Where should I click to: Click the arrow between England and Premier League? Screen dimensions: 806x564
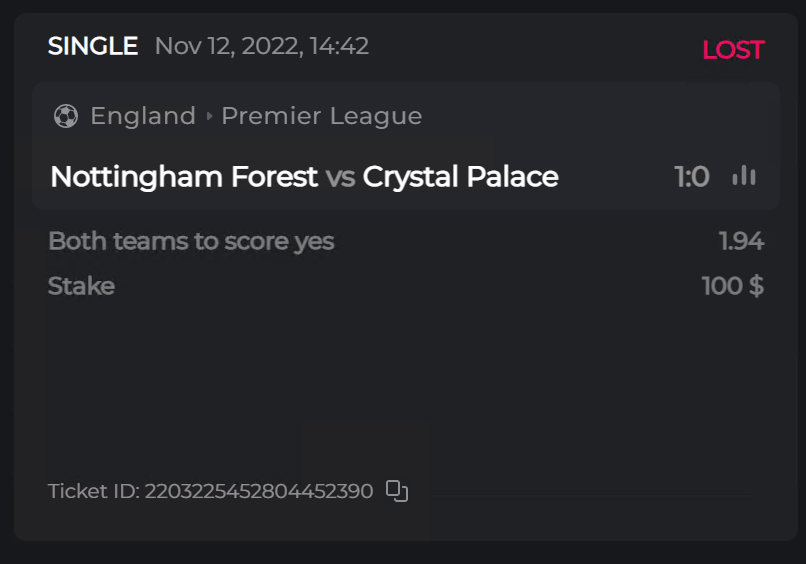209,116
